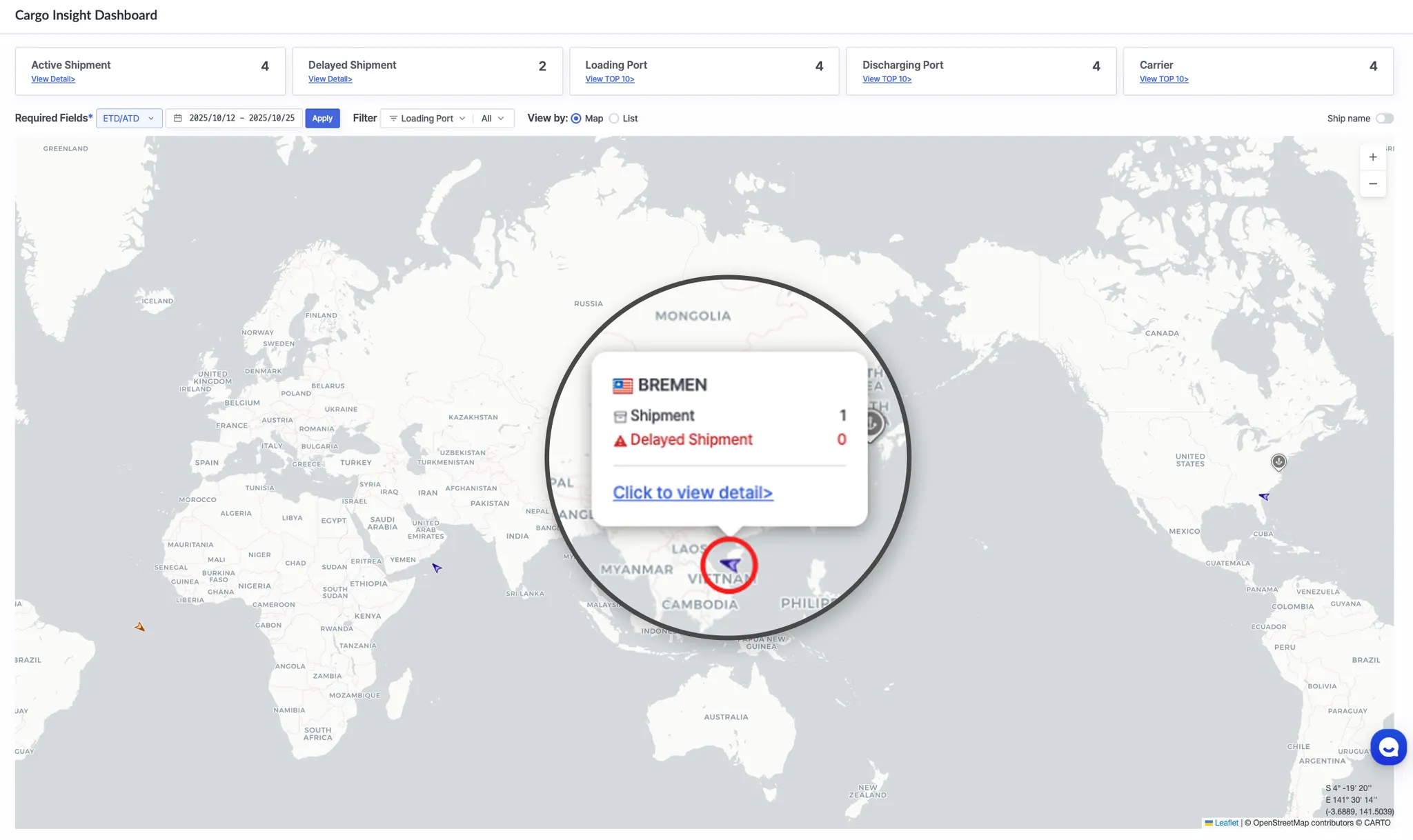Image resolution: width=1413 pixels, height=840 pixels.
Task: Click the anchor port marker in United States
Action: click(x=1278, y=461)
